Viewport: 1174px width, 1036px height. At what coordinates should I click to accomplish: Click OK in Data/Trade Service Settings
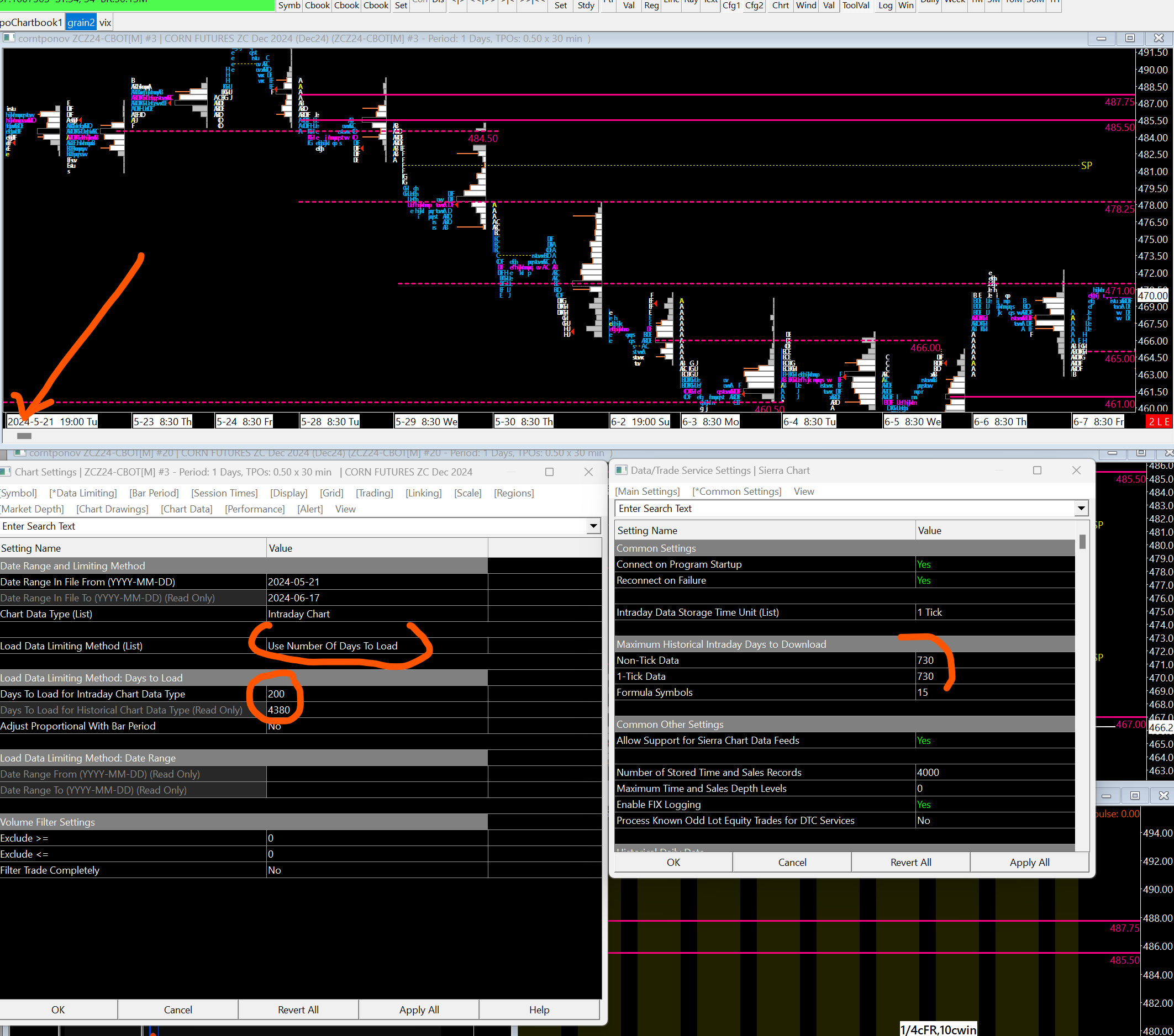tap(673, 862)
